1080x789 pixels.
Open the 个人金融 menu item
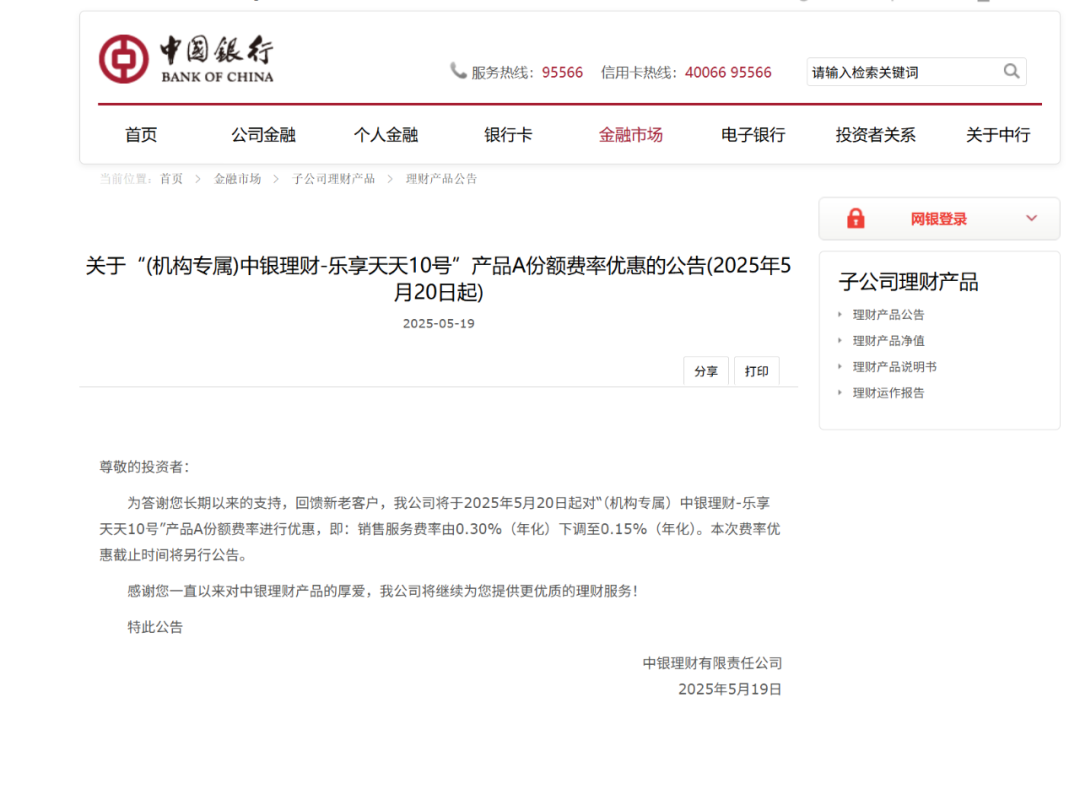coord(386,135)
